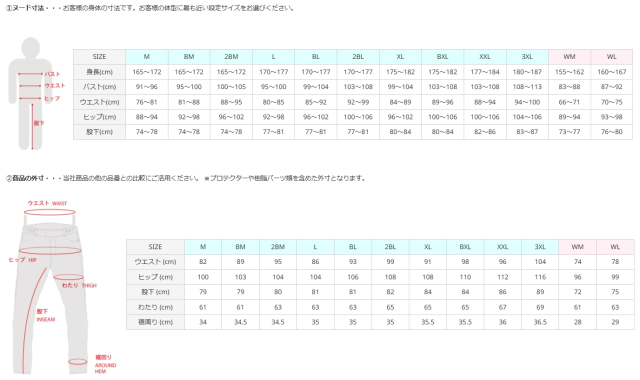
Task: Click the '155~162' height cell
Action: click(569, 72)
